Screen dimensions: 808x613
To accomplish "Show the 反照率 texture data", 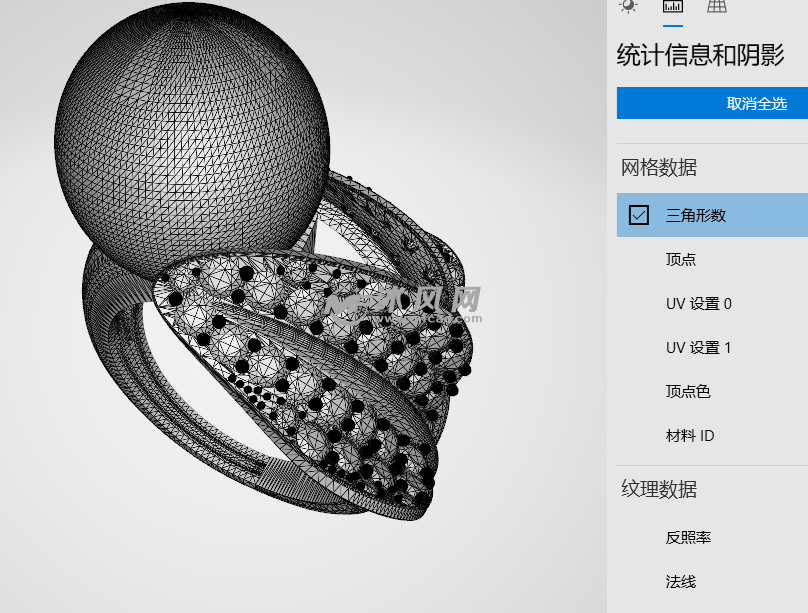I will coord(688,537).
